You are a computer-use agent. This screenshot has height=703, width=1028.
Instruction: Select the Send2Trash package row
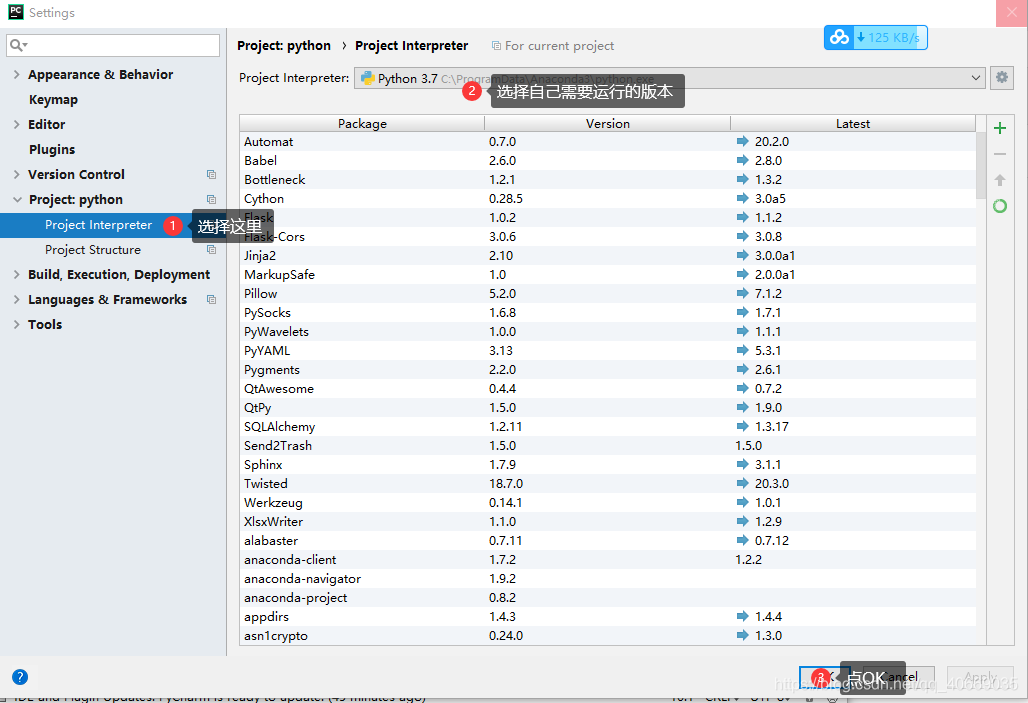608,445
